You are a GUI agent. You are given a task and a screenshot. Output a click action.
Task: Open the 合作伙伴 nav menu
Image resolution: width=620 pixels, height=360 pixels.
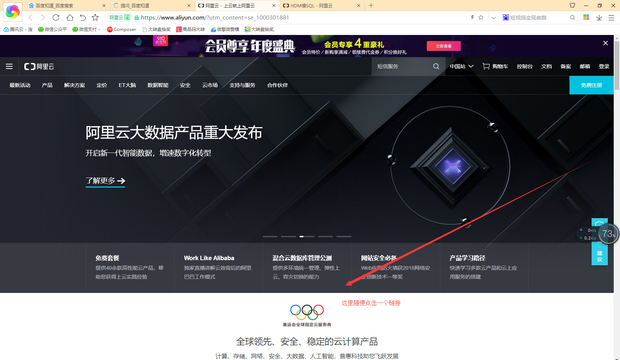pyautogui.click(x=277, y=85)
